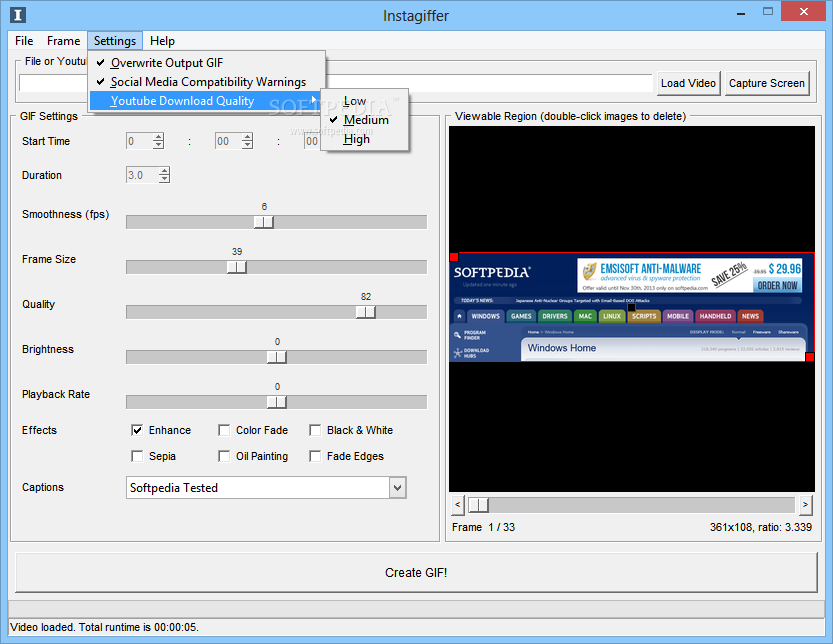Open the Help menu
This screenshot has height=644, width=833.
point(162,41)
